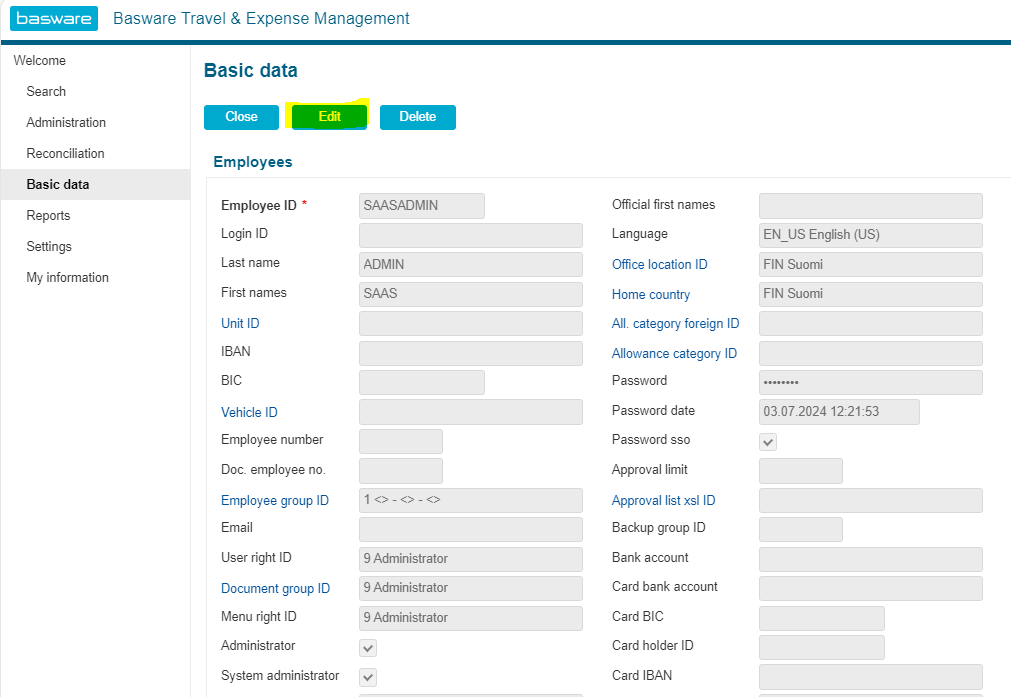Click the Allowance category ID link
Screen dimensions: 1011x697
pos(674,353)
